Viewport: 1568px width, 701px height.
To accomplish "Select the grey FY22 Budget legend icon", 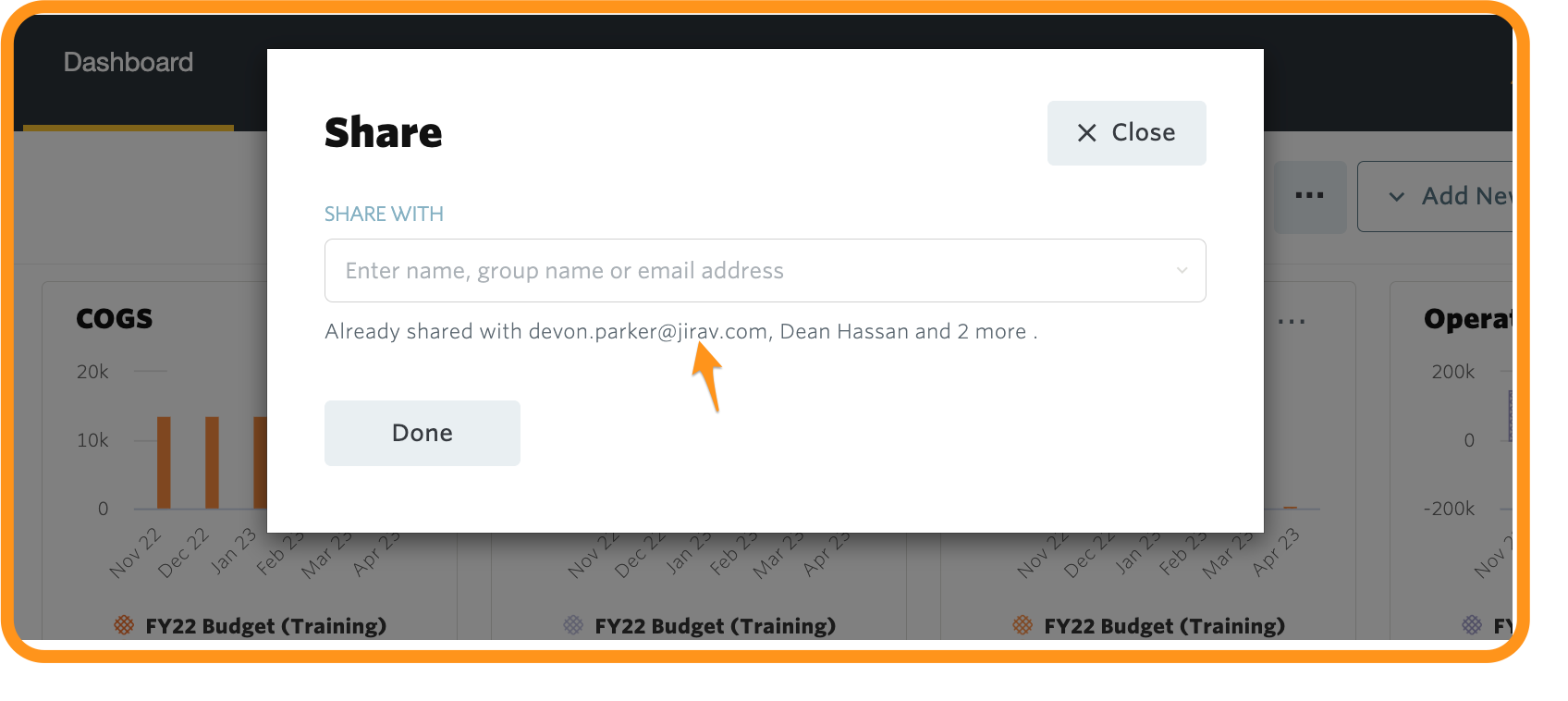I will tap(573, 625).
